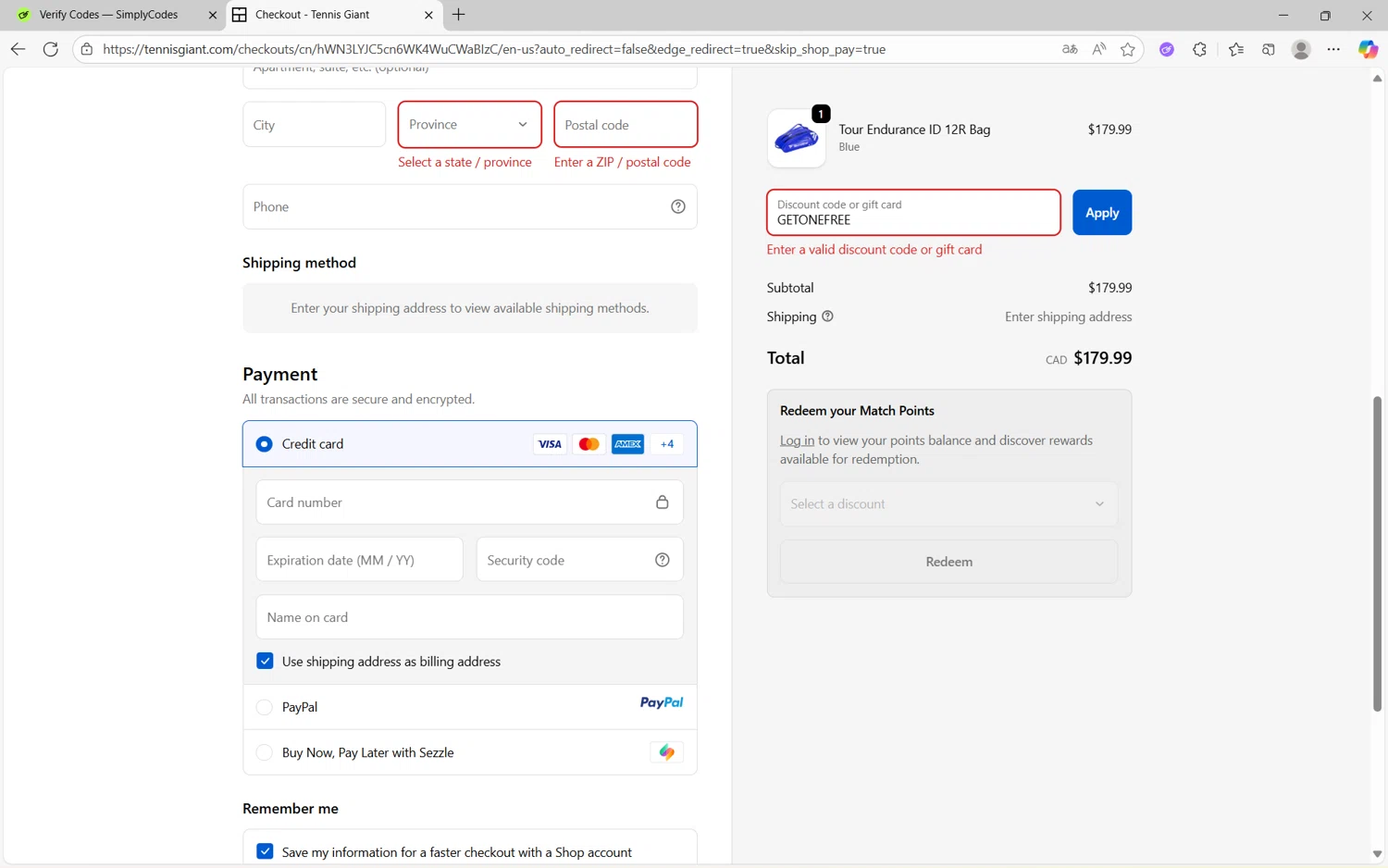
Task: Open Copilot sidebar icon
Action: click(x=1368, y=49)
